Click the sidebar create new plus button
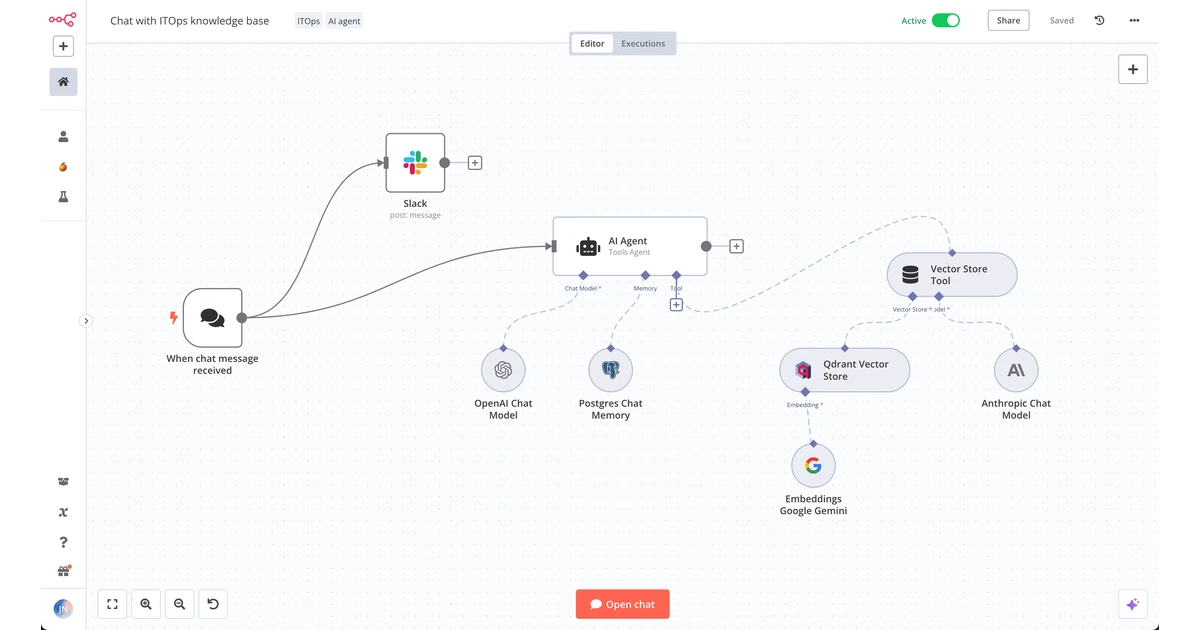 [63, 46]
